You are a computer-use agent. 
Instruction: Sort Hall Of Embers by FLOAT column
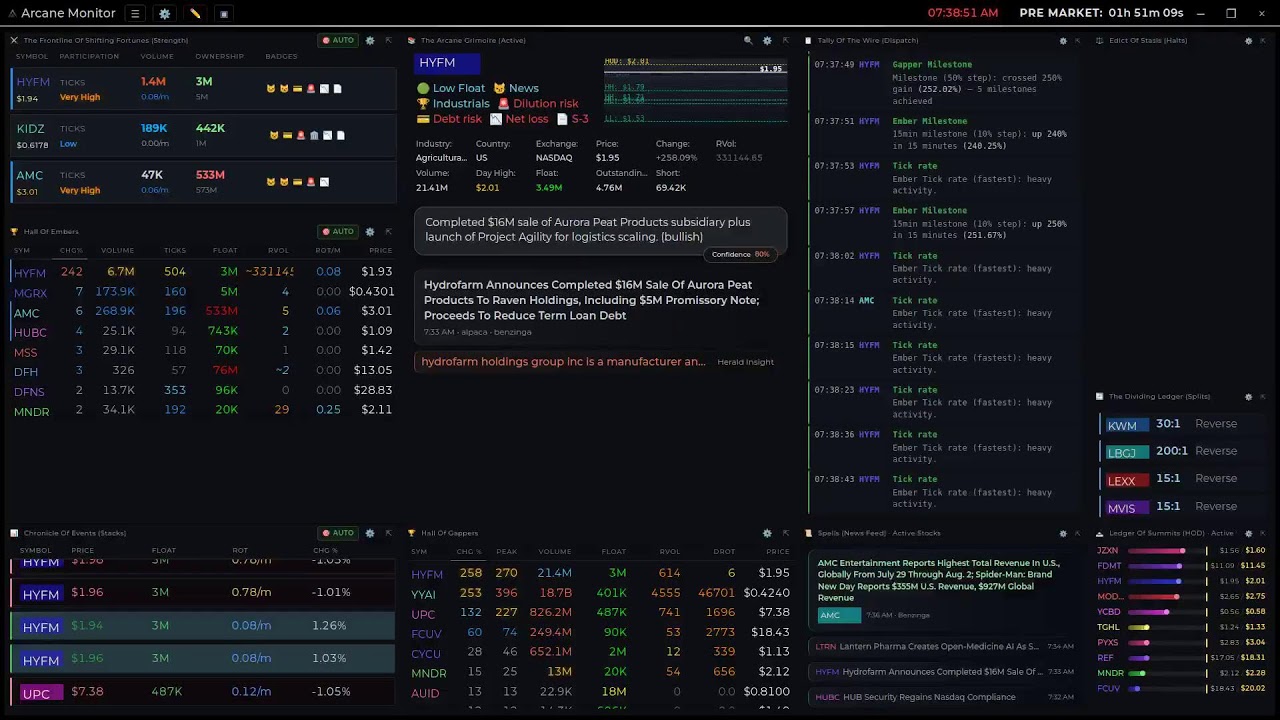[x=225, y=250]
